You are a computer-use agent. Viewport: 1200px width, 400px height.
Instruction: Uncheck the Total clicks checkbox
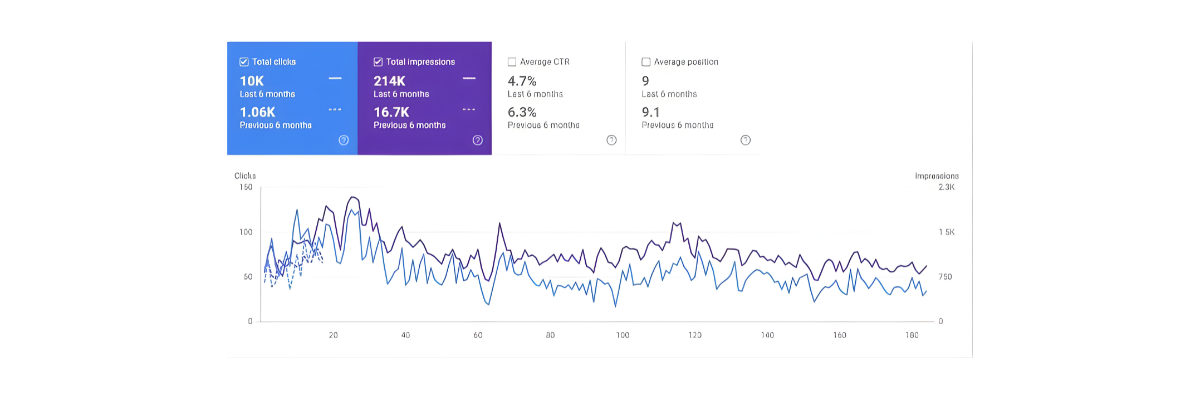coord(244,62)
